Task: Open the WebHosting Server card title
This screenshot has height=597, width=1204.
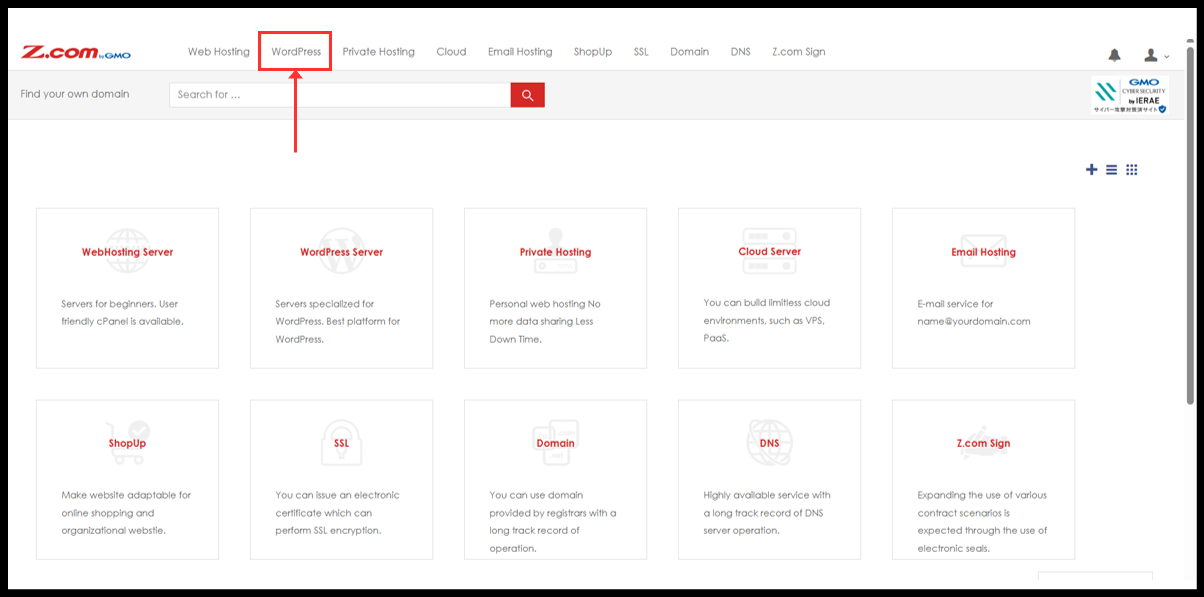Action: pos(127,253)
